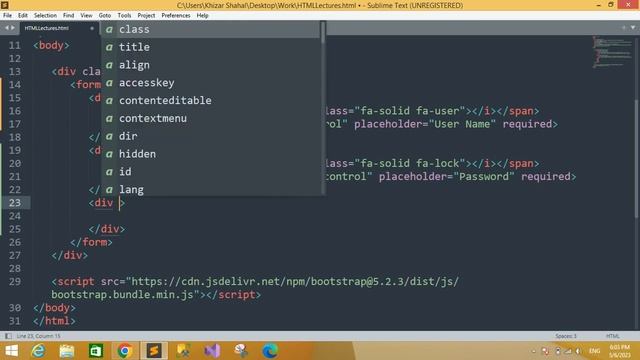Open the taskbar clock and date
Viewport: 640px width, 360px height.
pyautogui.click(x=619, y=351)
